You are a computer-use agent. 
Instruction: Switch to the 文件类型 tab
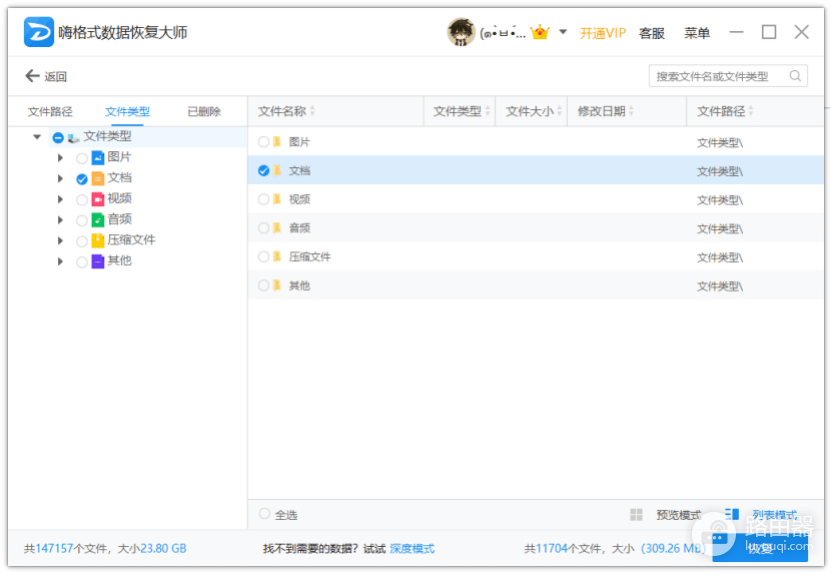127,111
